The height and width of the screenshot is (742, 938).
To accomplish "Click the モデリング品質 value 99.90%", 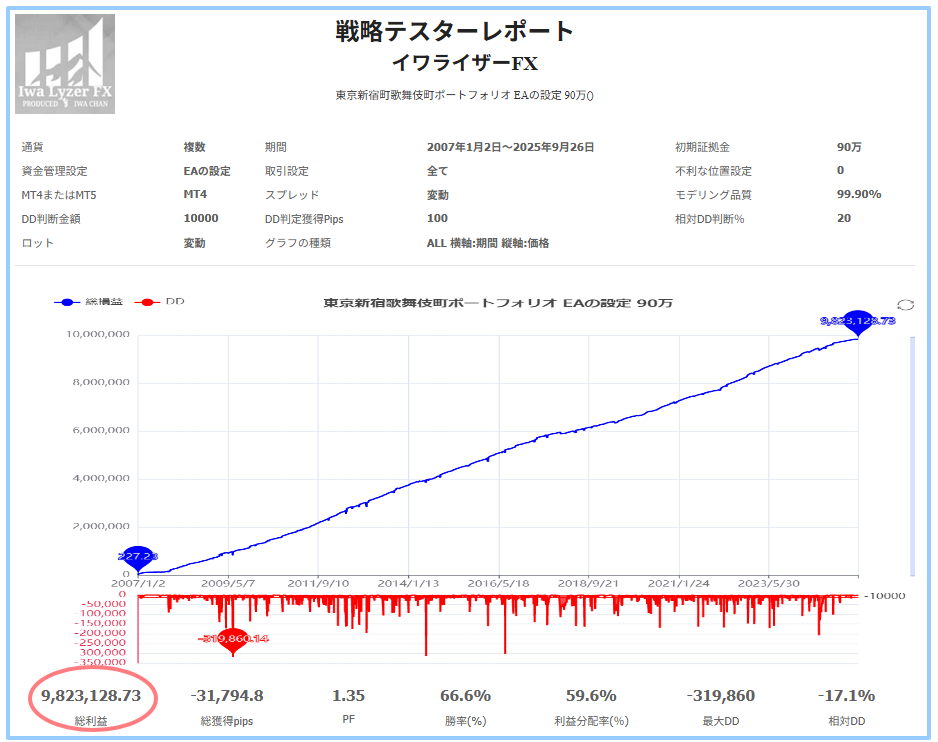I will click(x=858, y=194).
